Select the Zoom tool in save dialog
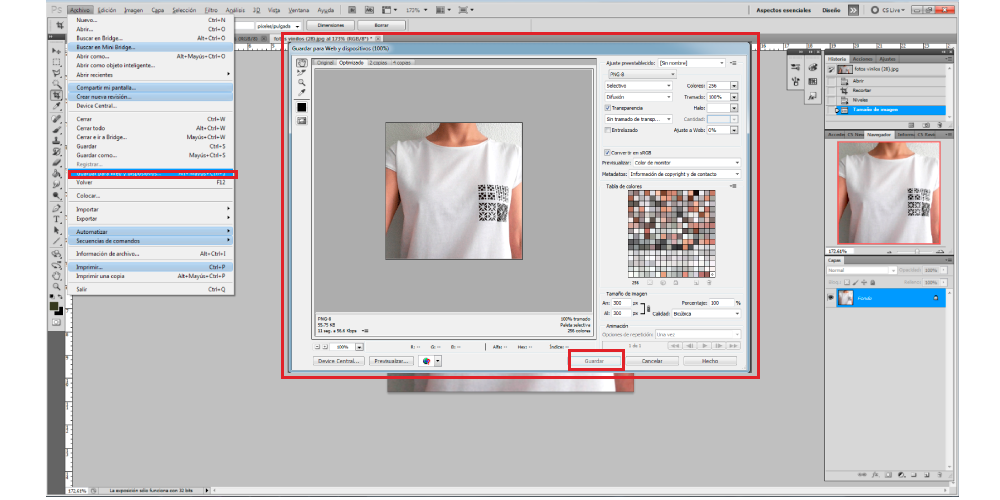The width and height of the screenshot is (1000, 500). pos(302,83)
